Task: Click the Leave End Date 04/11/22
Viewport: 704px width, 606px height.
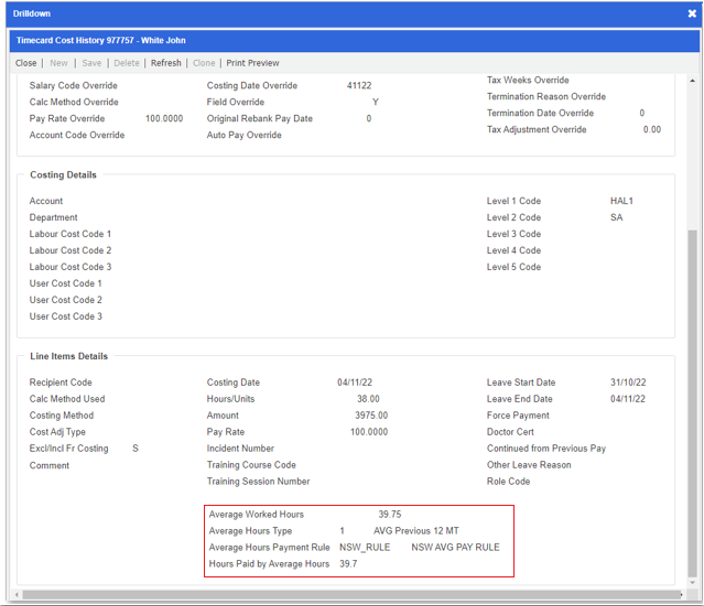Action: 626,399
